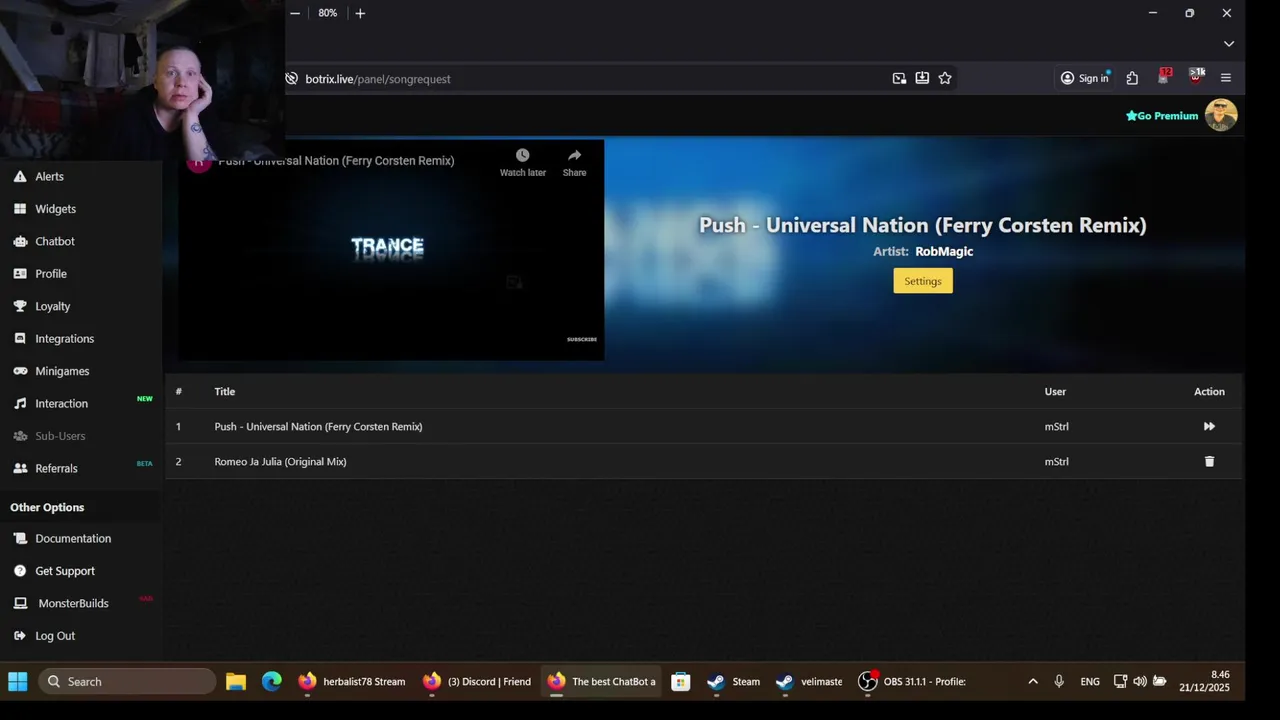Bookmark this page with star icon

(x=945, y=78)
